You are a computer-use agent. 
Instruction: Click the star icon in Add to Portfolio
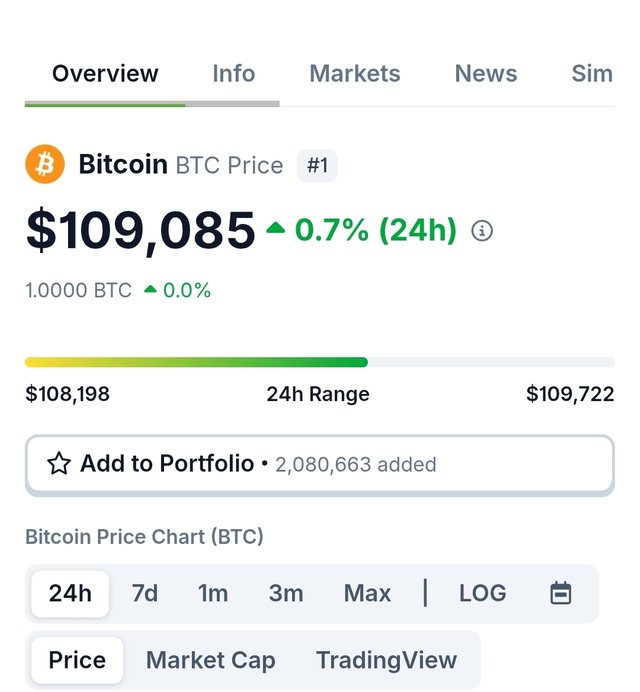tap(59, 463)
